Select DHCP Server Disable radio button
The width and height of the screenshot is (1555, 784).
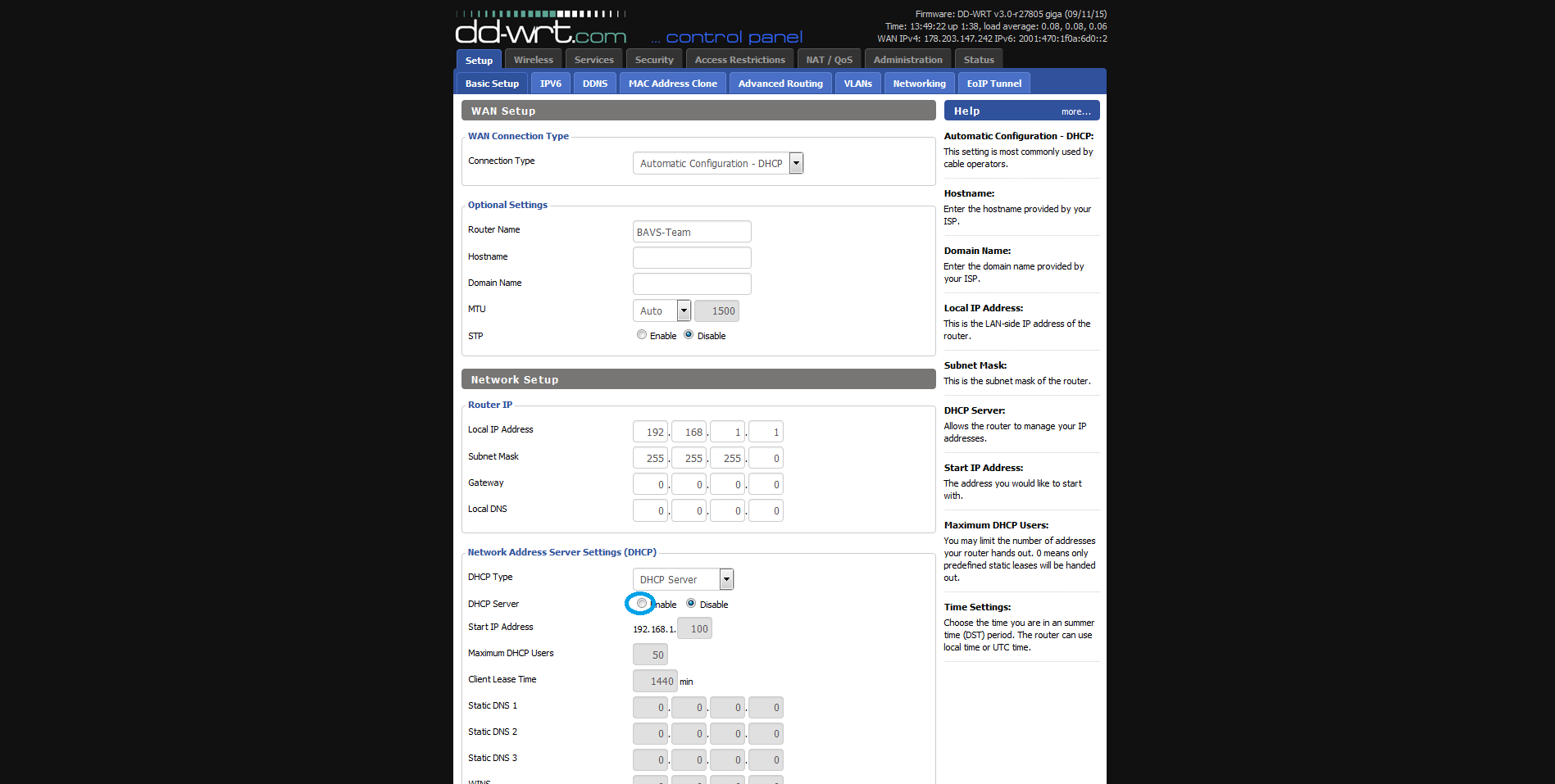[691, 603]
